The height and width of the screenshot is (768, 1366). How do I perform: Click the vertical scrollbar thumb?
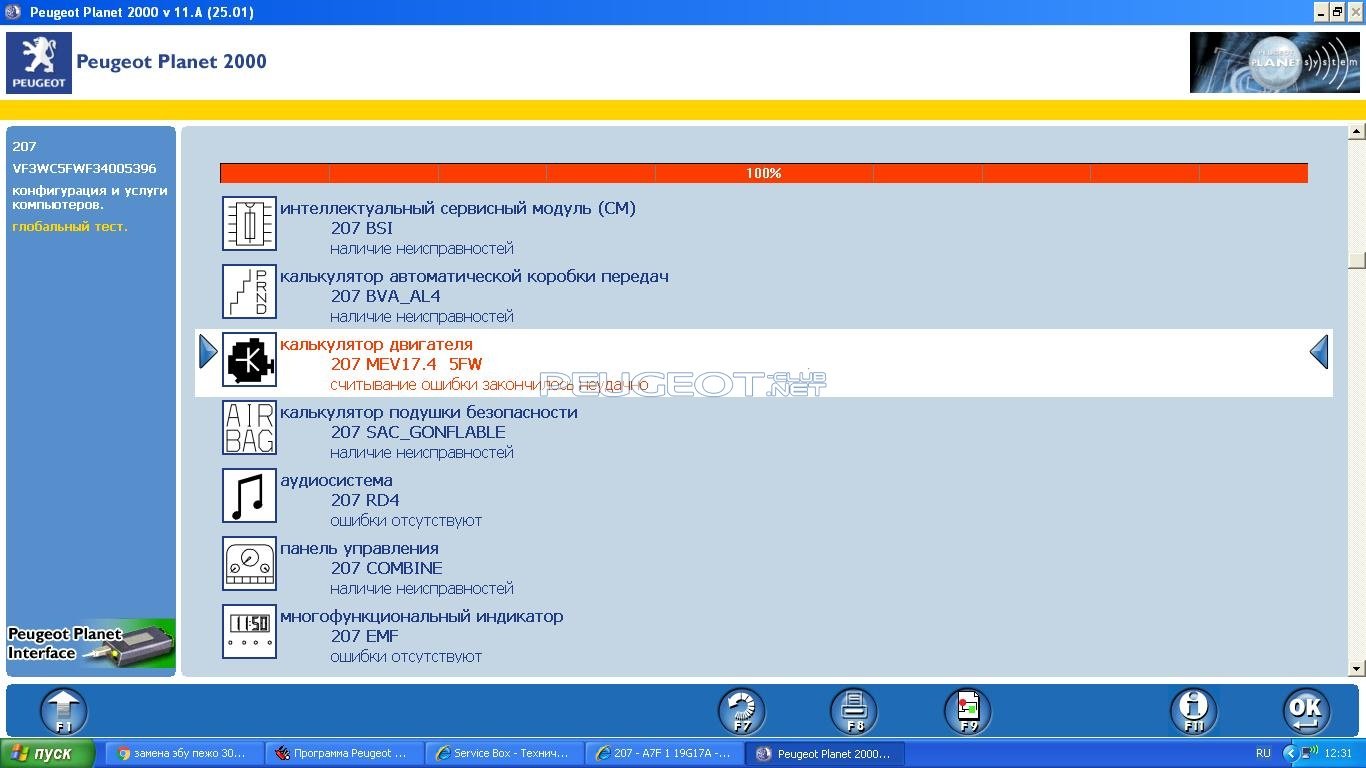click(x=1357, y=260)
